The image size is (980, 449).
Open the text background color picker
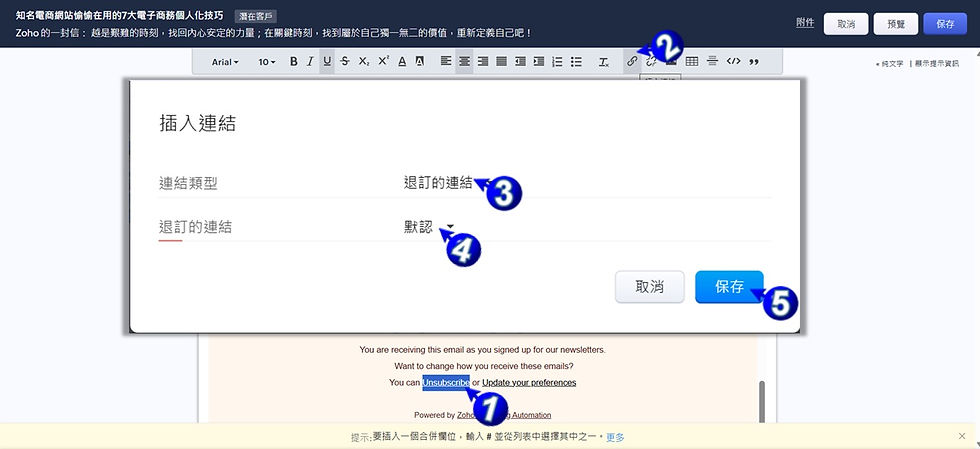419,62
